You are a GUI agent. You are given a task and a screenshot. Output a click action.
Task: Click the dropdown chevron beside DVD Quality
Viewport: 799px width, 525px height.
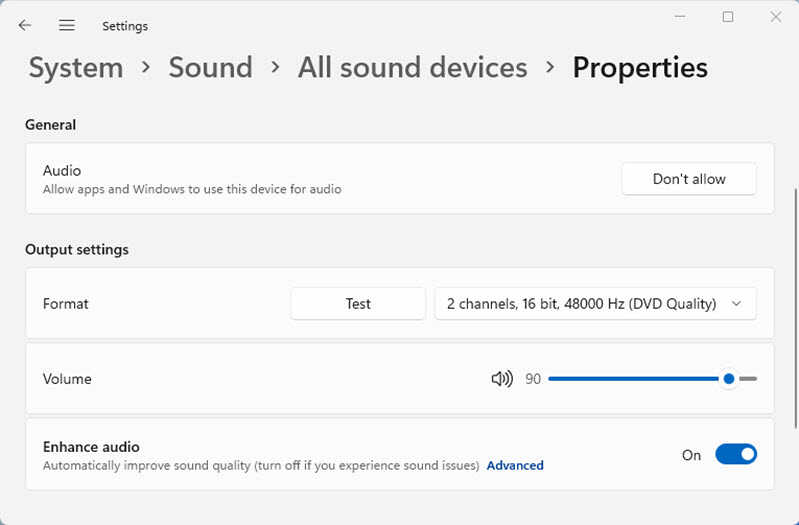click(x=736, y=304)
